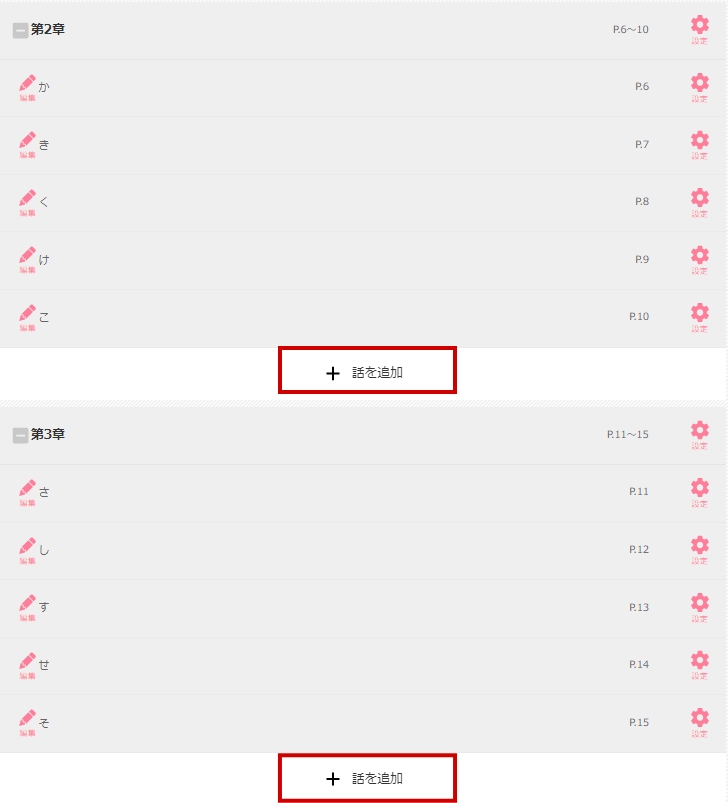This screenshot has height=803, width=728.
Task: Open the settings gear for the P.10 episode
Action: 700,318
